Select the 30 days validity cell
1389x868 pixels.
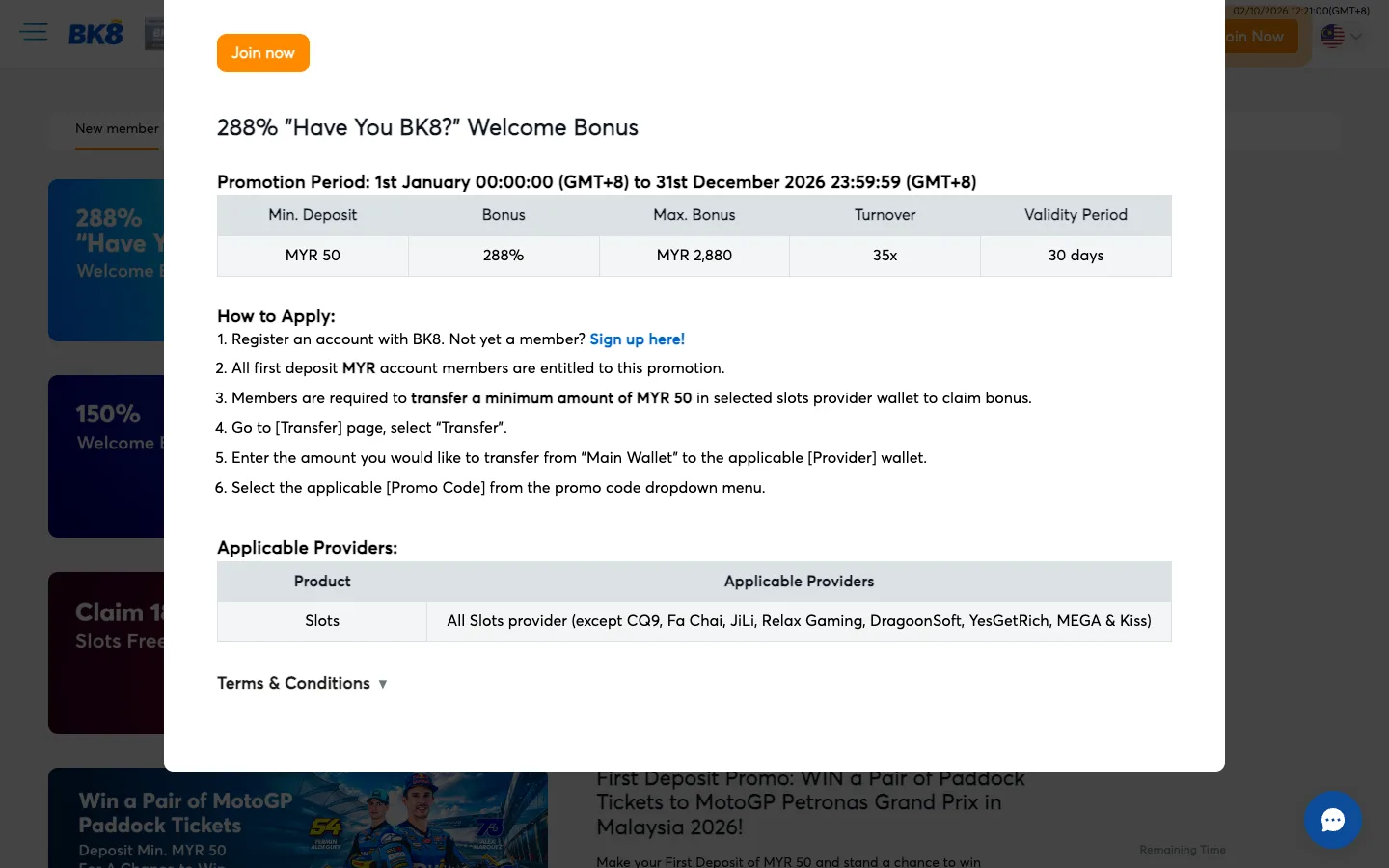click(1076, 256)
